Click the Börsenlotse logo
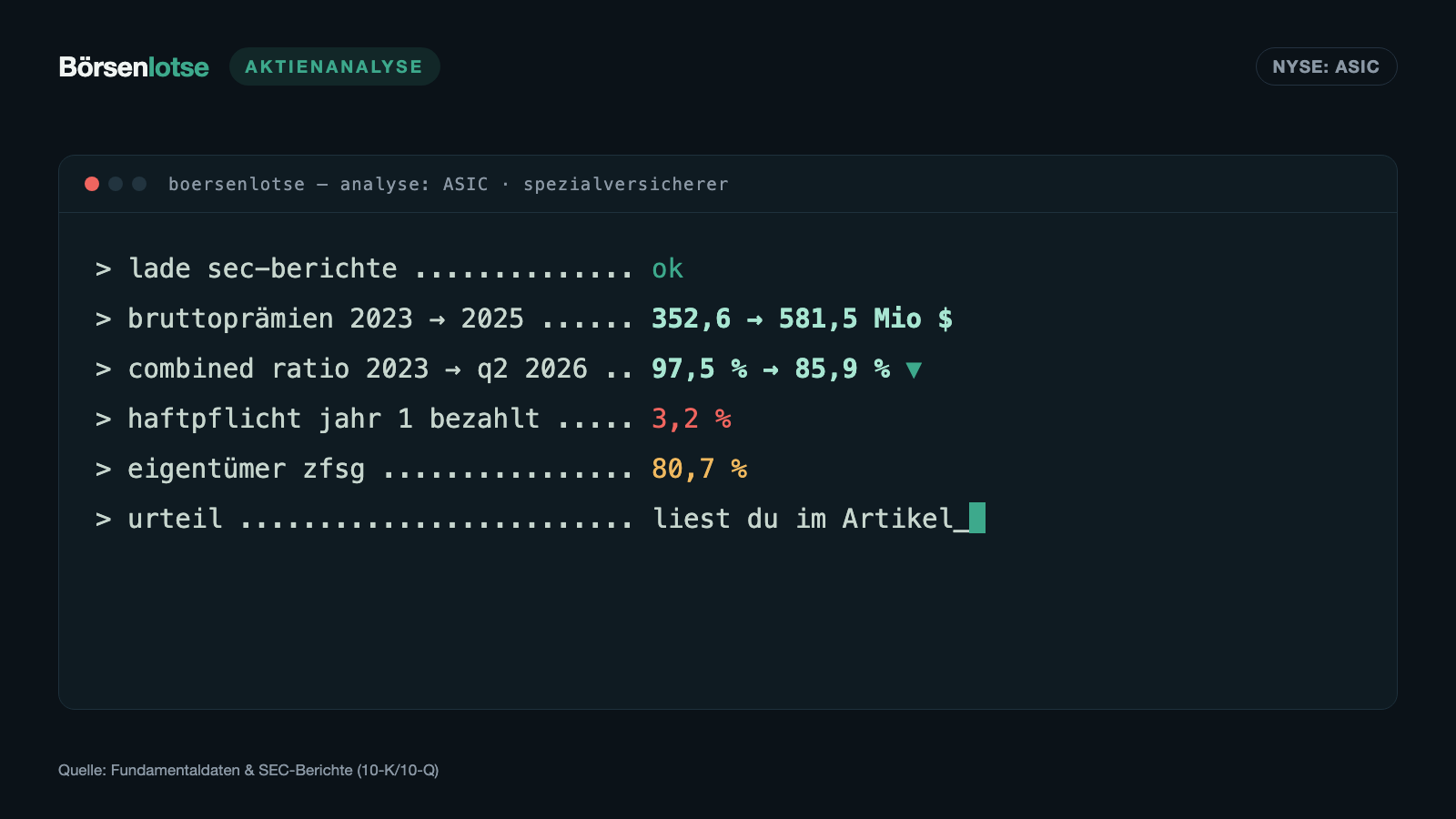The width and height of the screenshot is (1456, 819). pos(134,66)
